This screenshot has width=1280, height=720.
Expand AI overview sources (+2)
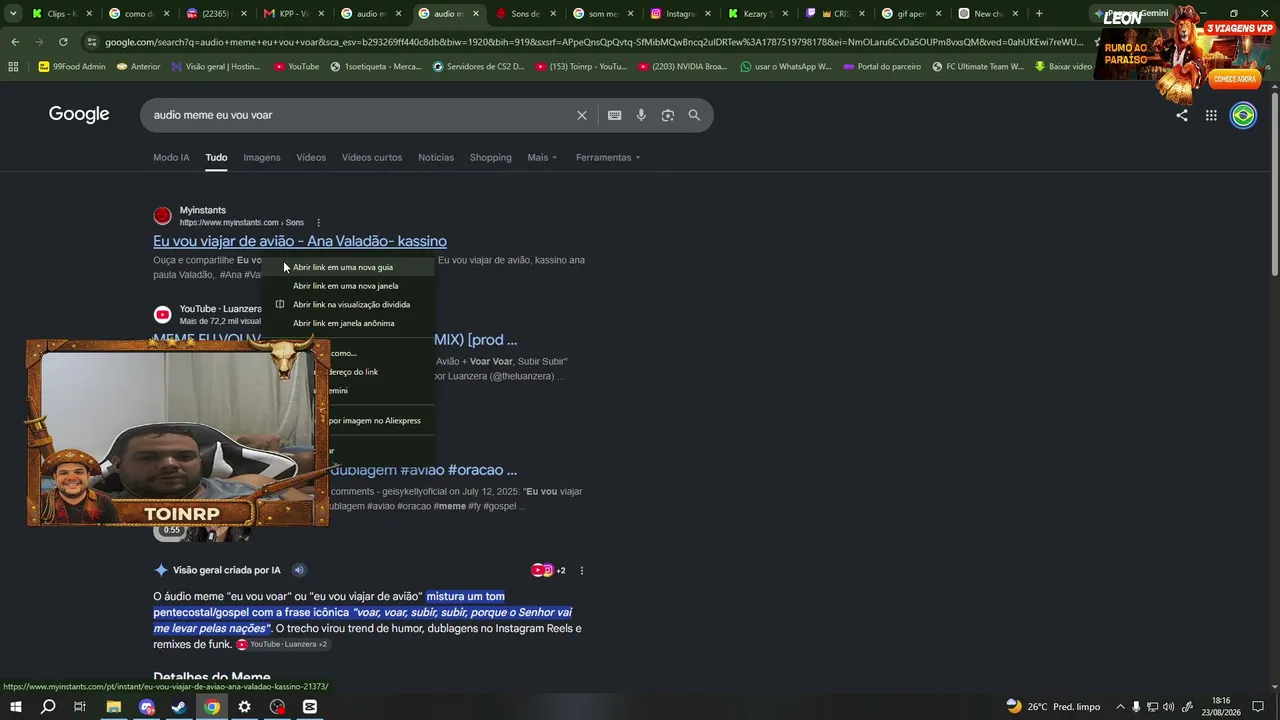click(549, 570)
